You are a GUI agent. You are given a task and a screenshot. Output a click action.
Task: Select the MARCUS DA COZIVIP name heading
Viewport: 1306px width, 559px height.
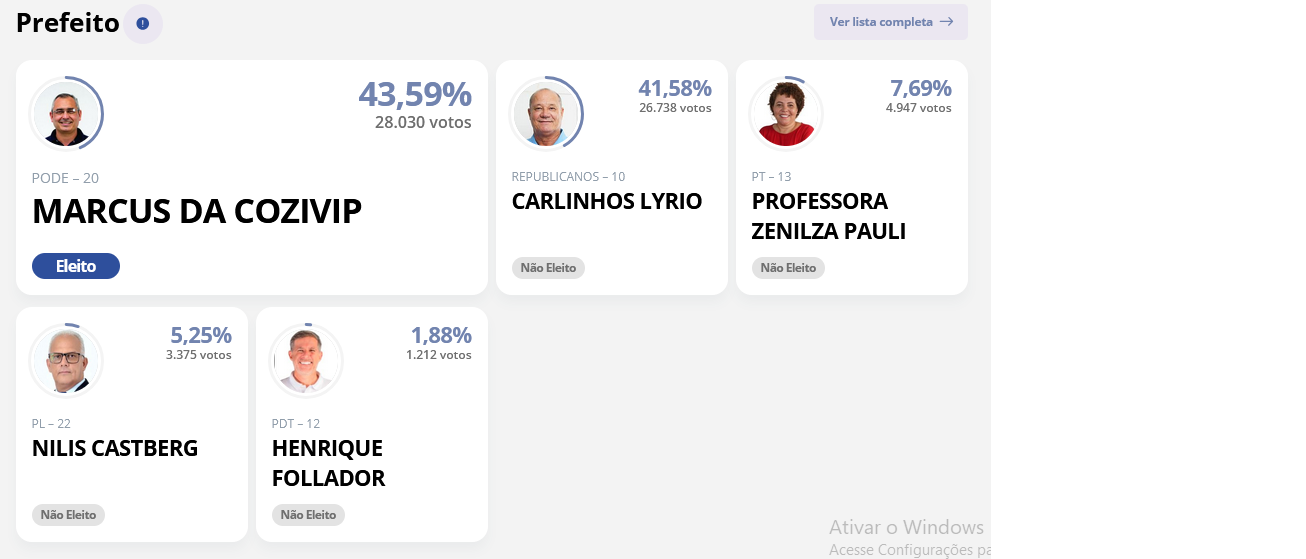tap(197, 211)
